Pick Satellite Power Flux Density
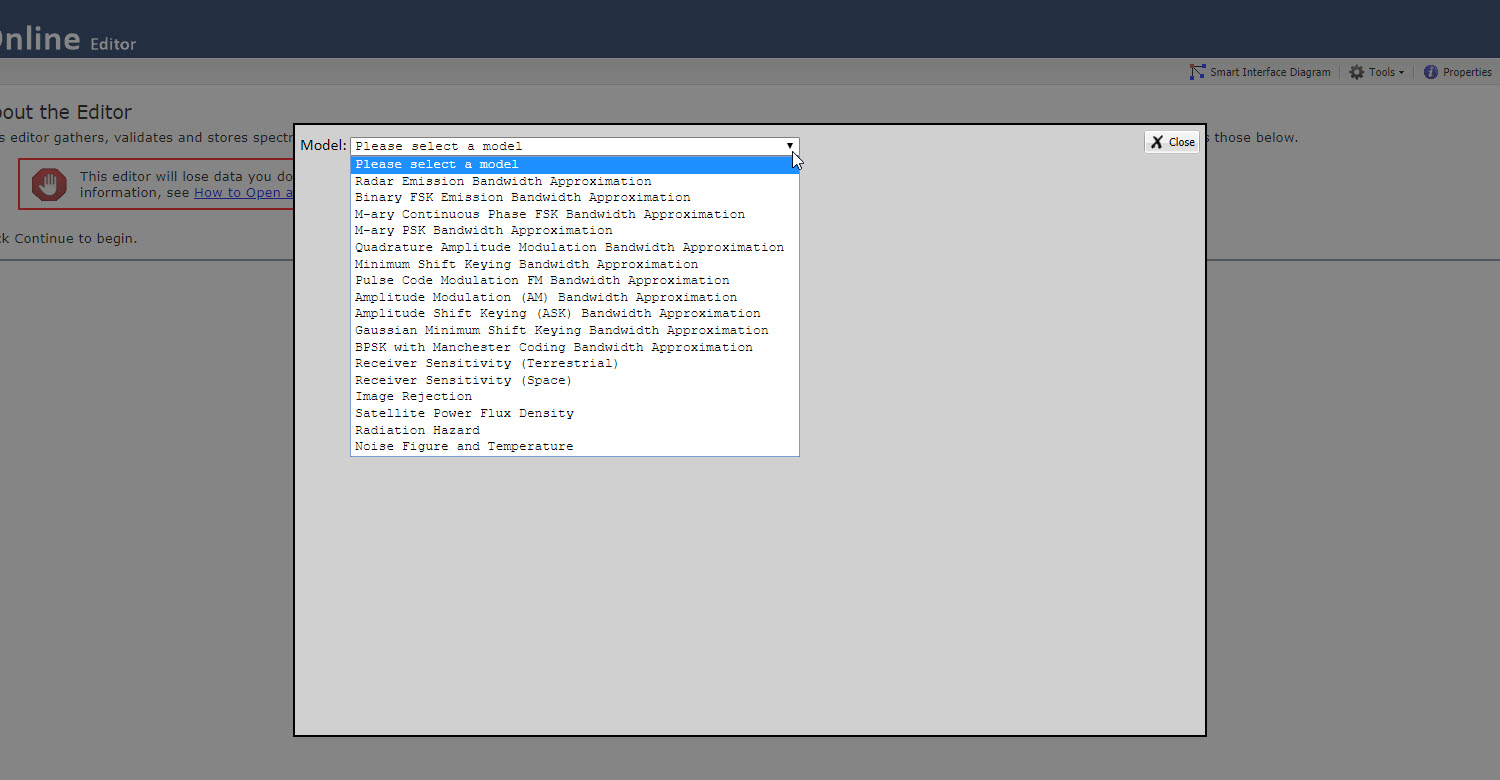1500x780 pixels. 575,413
